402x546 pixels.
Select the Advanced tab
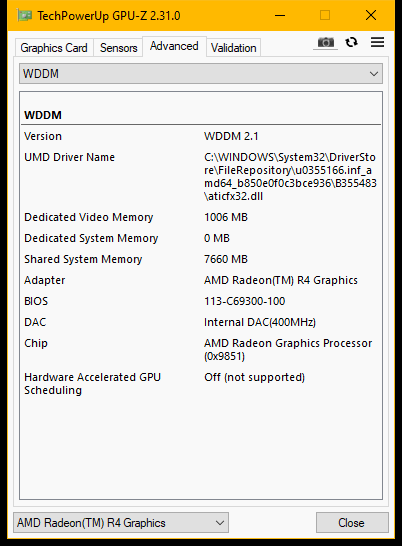(x=174, y=46)
